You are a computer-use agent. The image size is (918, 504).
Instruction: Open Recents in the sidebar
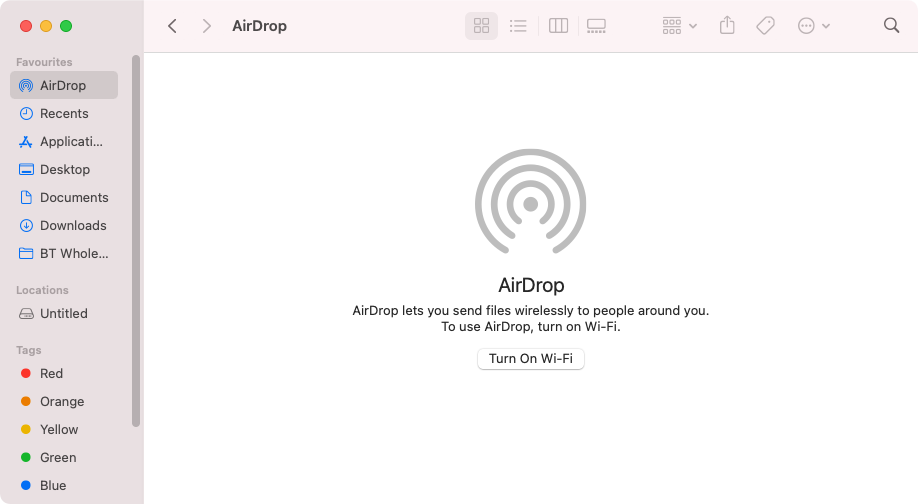tap(64, 114)
